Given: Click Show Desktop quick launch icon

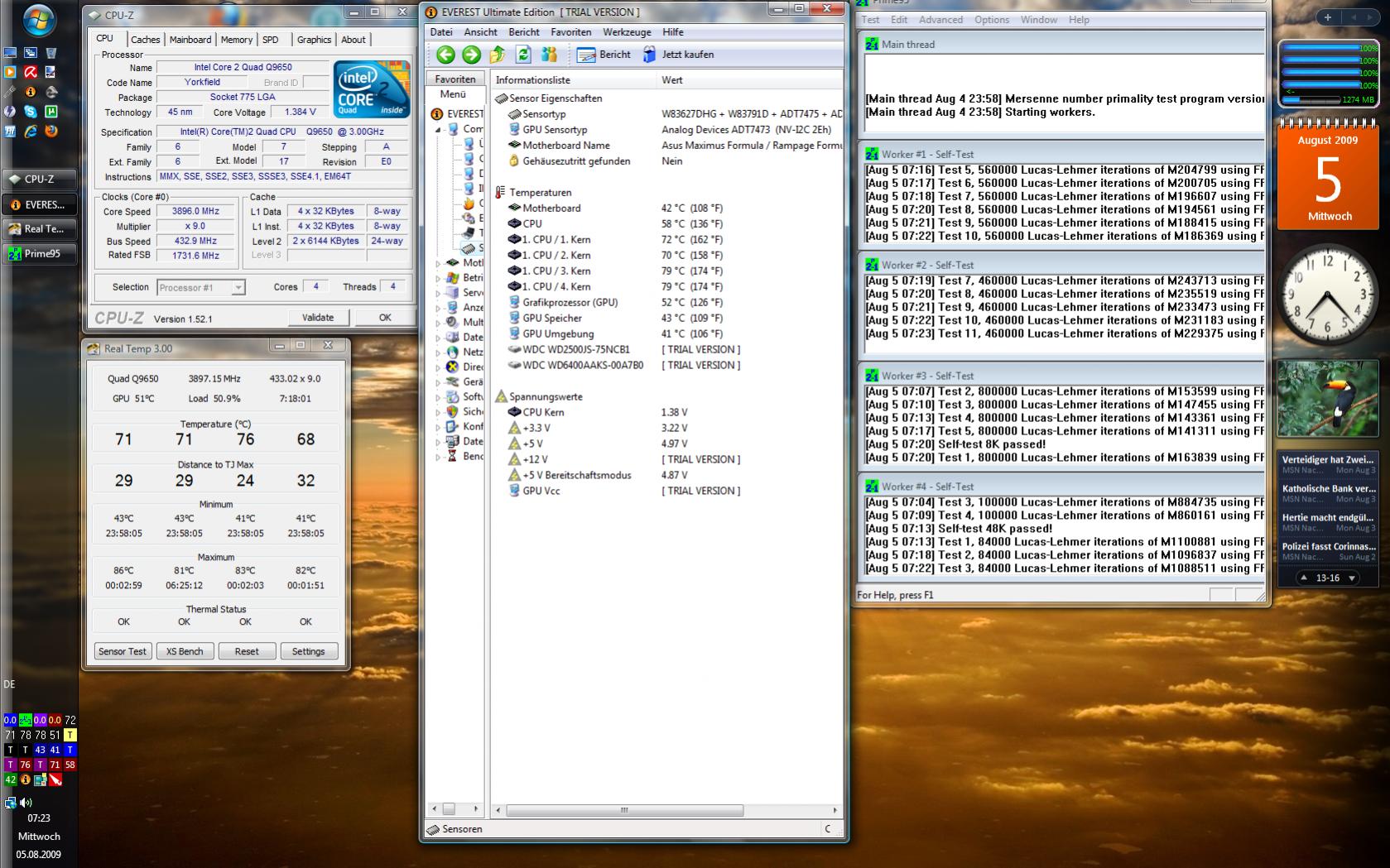Looking at the screenshot, I should 10,52.
